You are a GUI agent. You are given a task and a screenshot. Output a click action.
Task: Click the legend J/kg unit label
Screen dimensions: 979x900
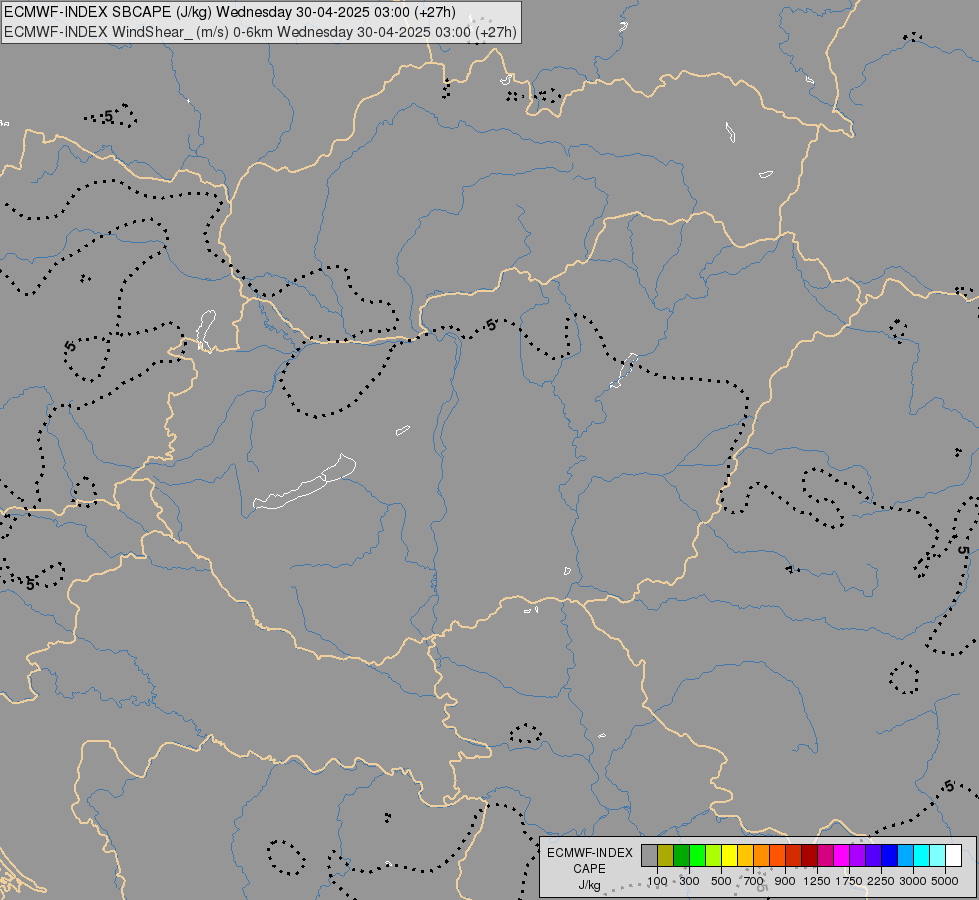[589, 884]
